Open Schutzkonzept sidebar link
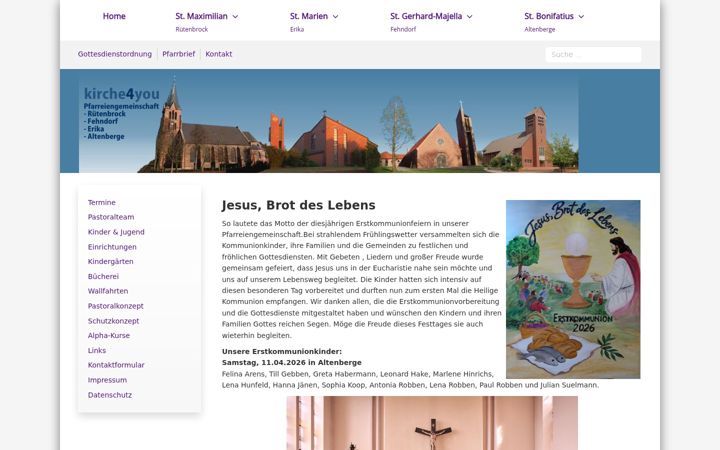Screen dimensions: 720x450 click(113, 321)
